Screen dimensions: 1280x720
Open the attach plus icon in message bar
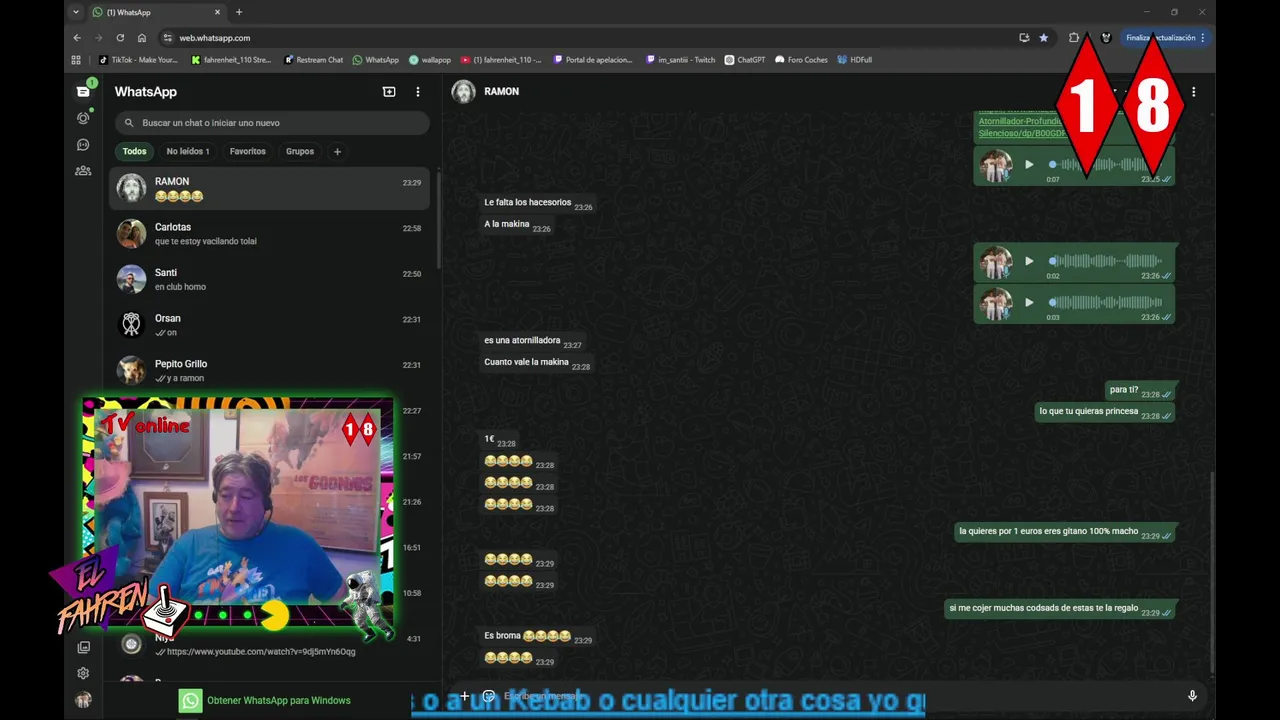[464, 696]
